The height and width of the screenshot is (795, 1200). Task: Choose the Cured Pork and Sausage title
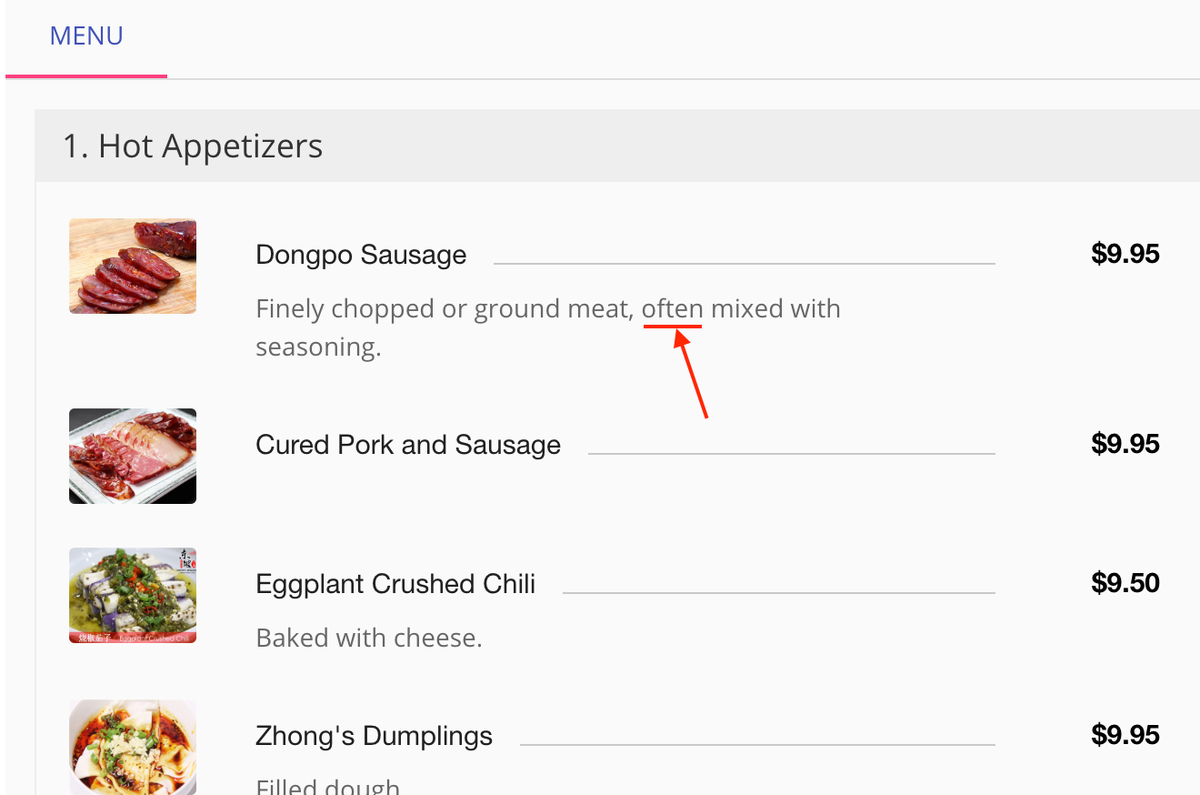tap(408, 445)
